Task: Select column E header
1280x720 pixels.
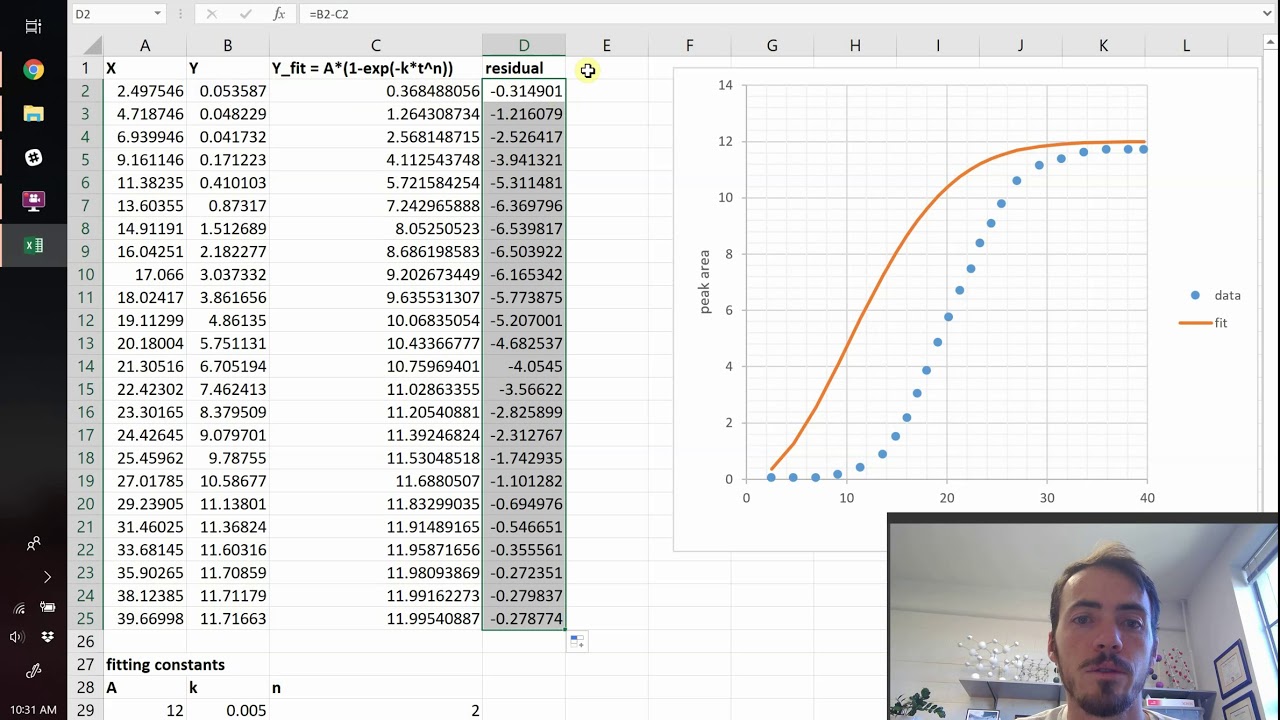Action: (606, 46)
